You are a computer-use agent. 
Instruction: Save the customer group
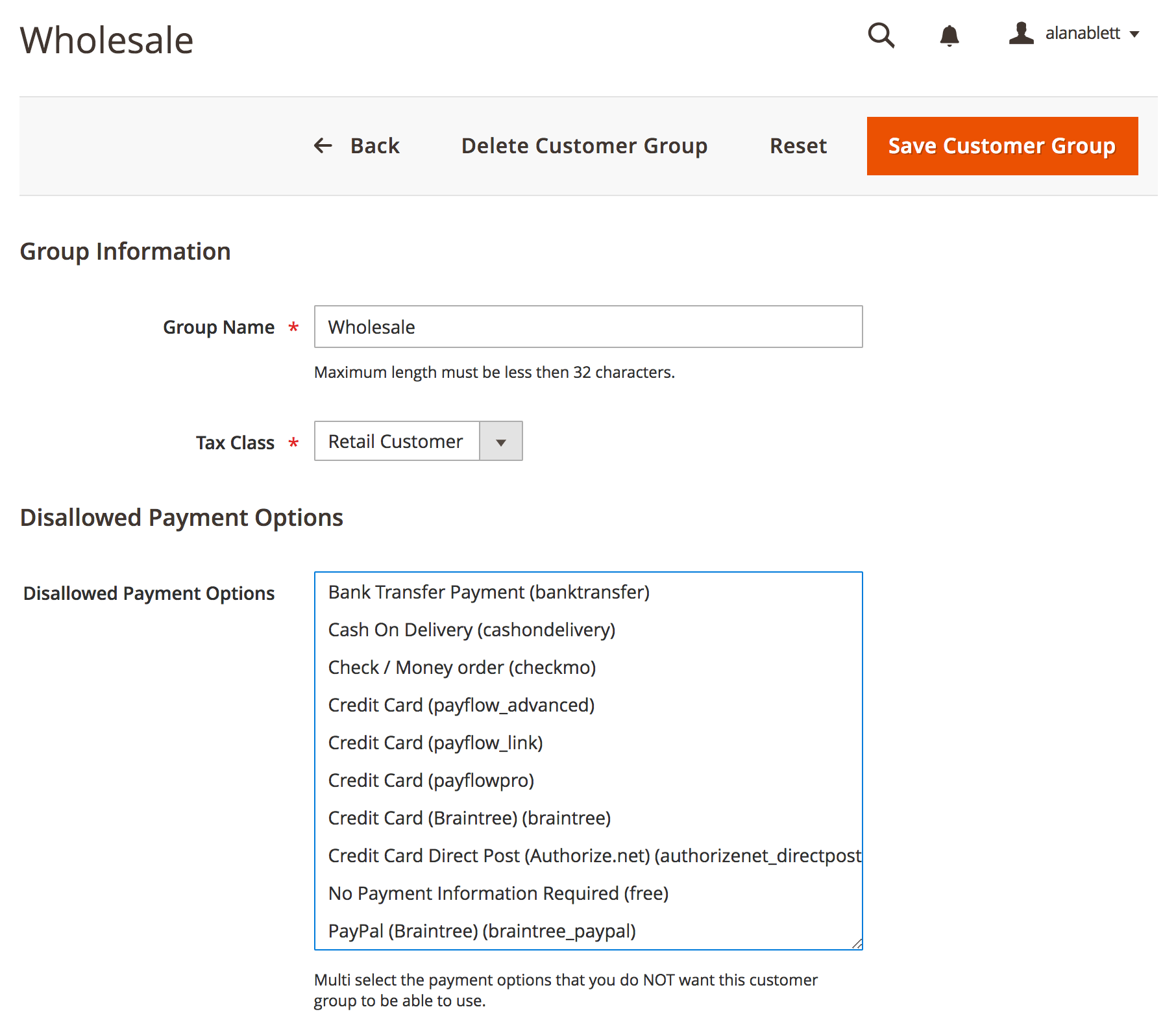pyautogui.click(x=1002, y=146)
